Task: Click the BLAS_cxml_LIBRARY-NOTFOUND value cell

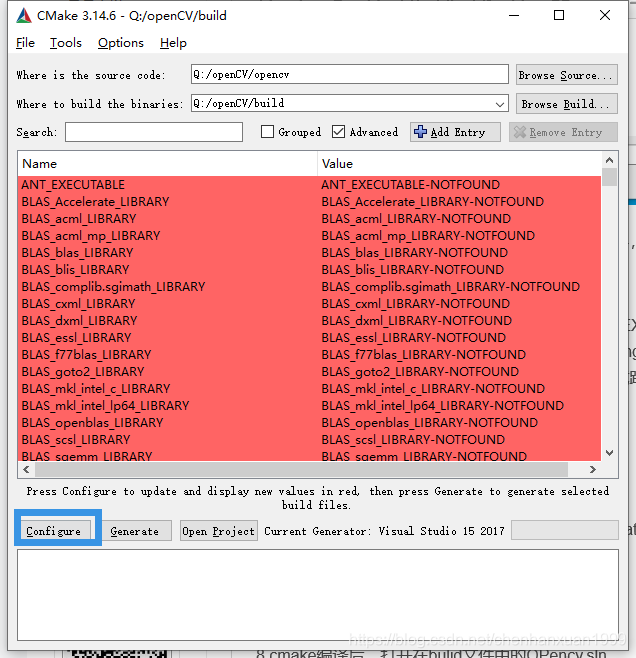Action: (416, 303)
